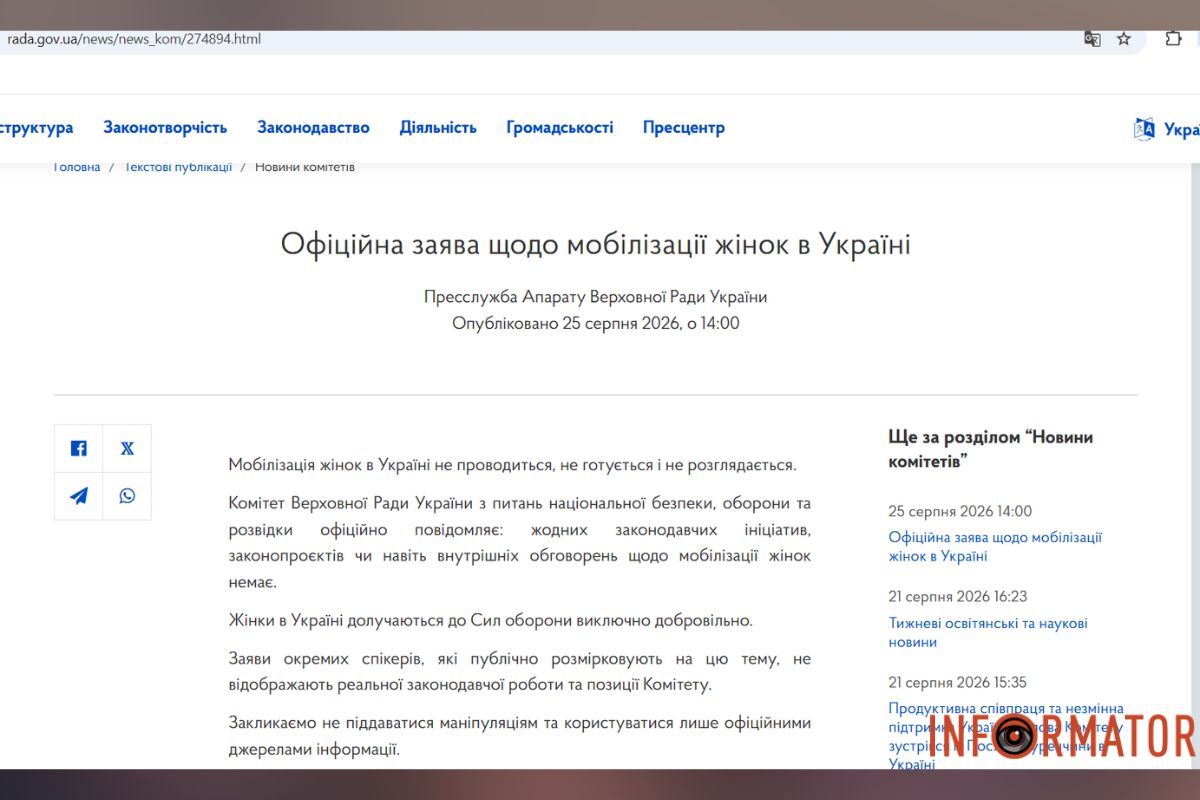Click paragraph starting Мобілізація жінок в Україні не проводиться
This screenshot has width=1200, height=800.
pyautogui.click(x=513, y=465)
